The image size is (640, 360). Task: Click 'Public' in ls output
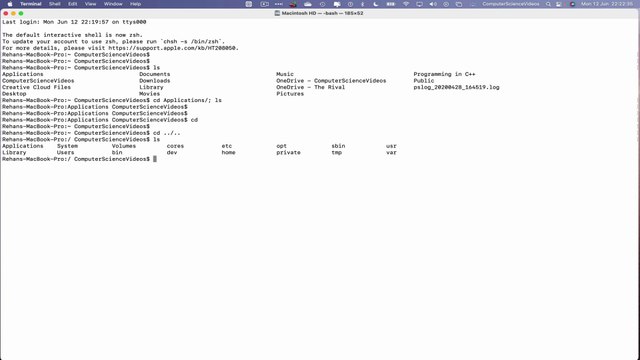point(424,81)
